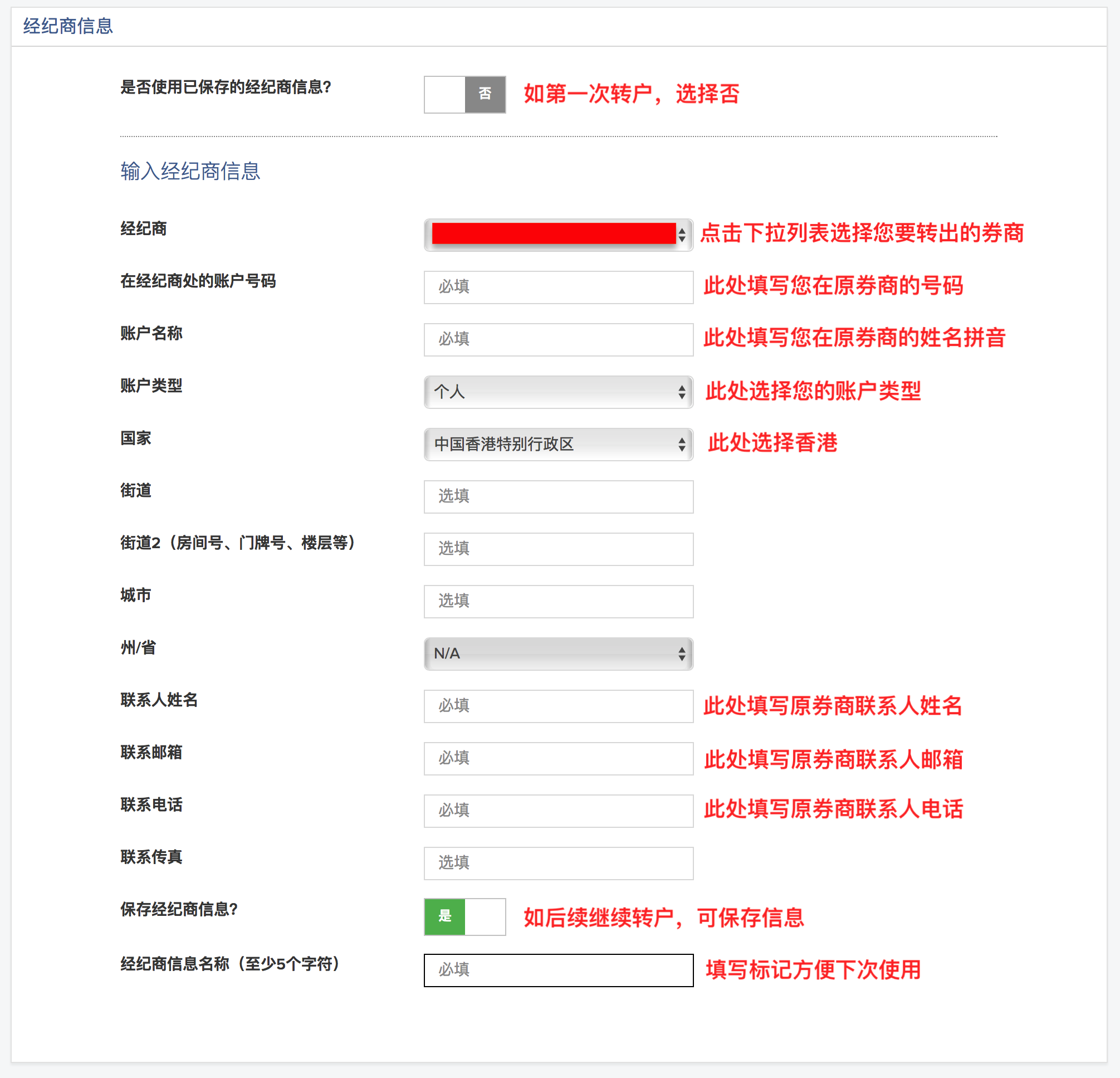Focus the 经纪商信息名称 input field

click(558, 970)
